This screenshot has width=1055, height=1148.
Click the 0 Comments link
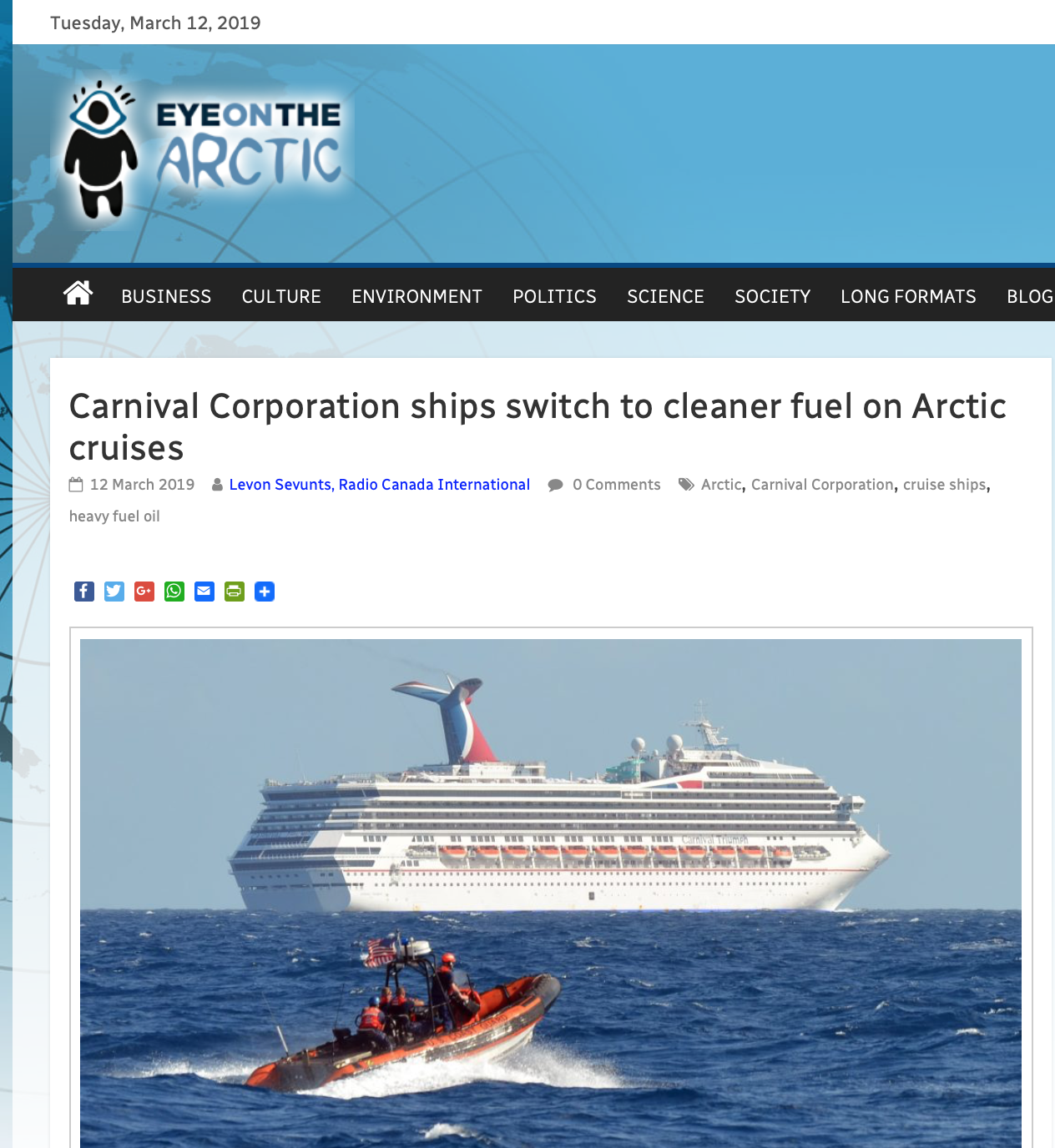pyautogui.click(x=616, y=485)
